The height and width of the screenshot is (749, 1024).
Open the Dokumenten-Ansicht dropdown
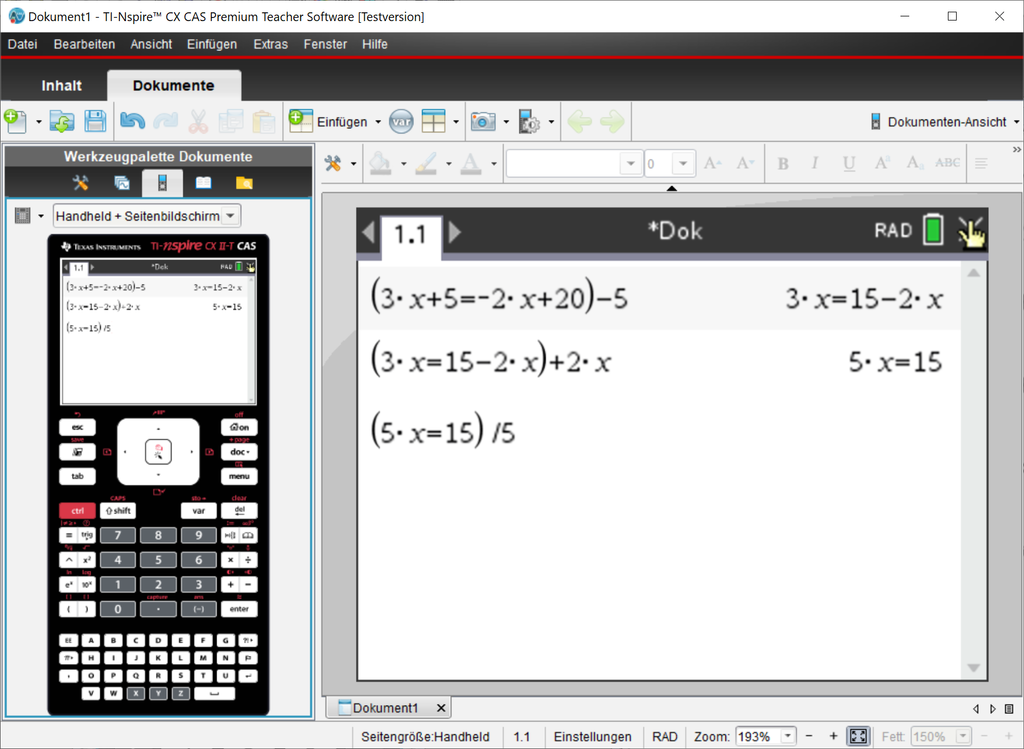pos(944,122)
